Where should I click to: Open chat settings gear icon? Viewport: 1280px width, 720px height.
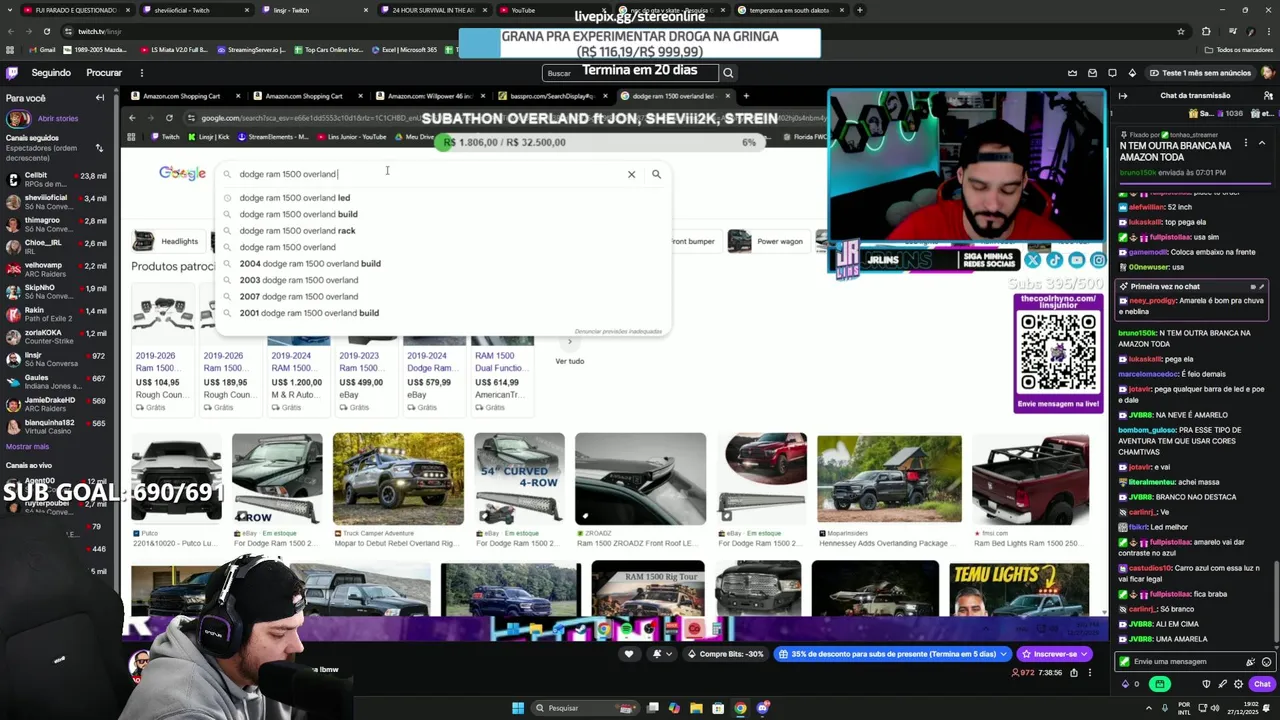pyautogui.click(x=1238, y=684)
